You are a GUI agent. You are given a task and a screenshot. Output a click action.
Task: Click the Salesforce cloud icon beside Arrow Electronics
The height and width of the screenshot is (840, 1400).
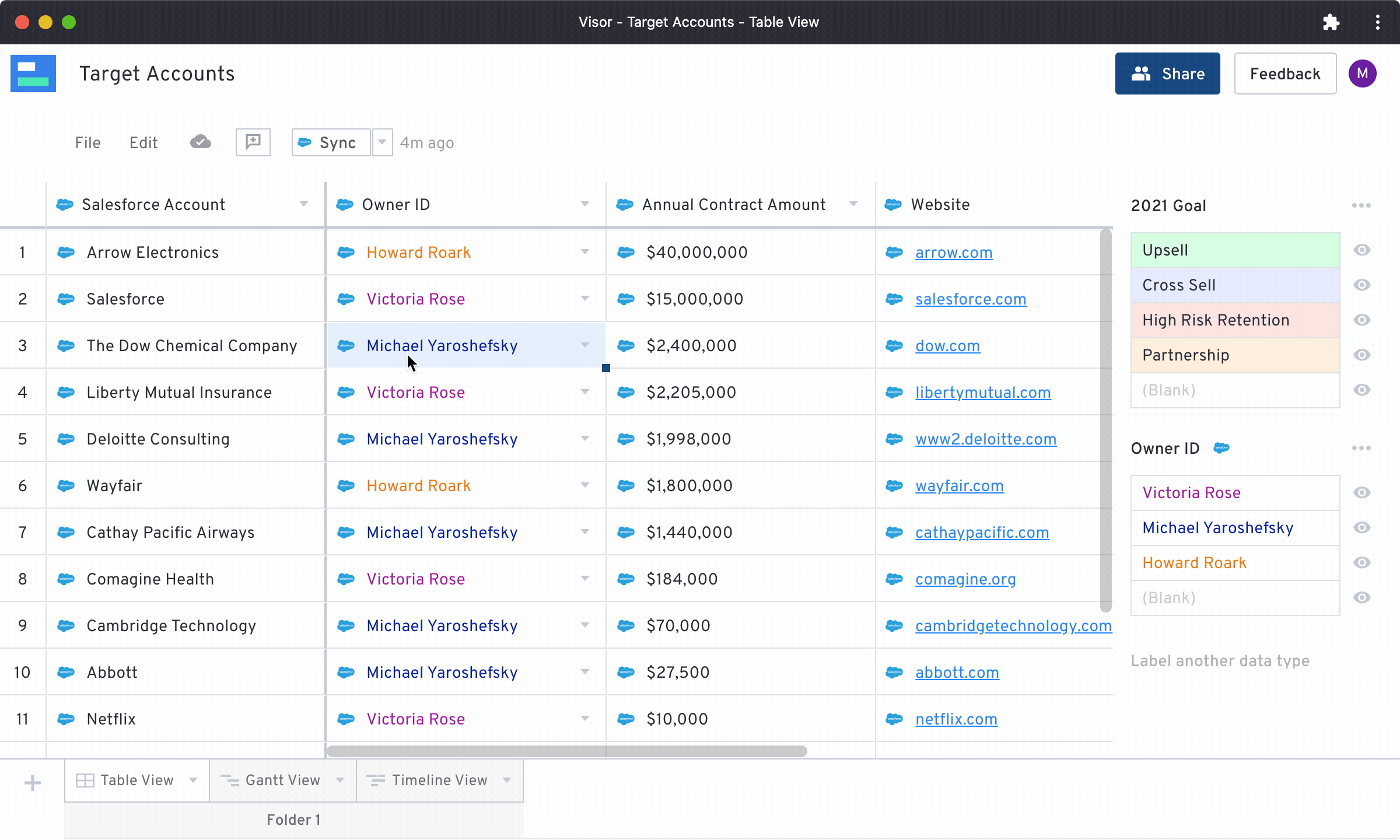[x=65, y=252]
